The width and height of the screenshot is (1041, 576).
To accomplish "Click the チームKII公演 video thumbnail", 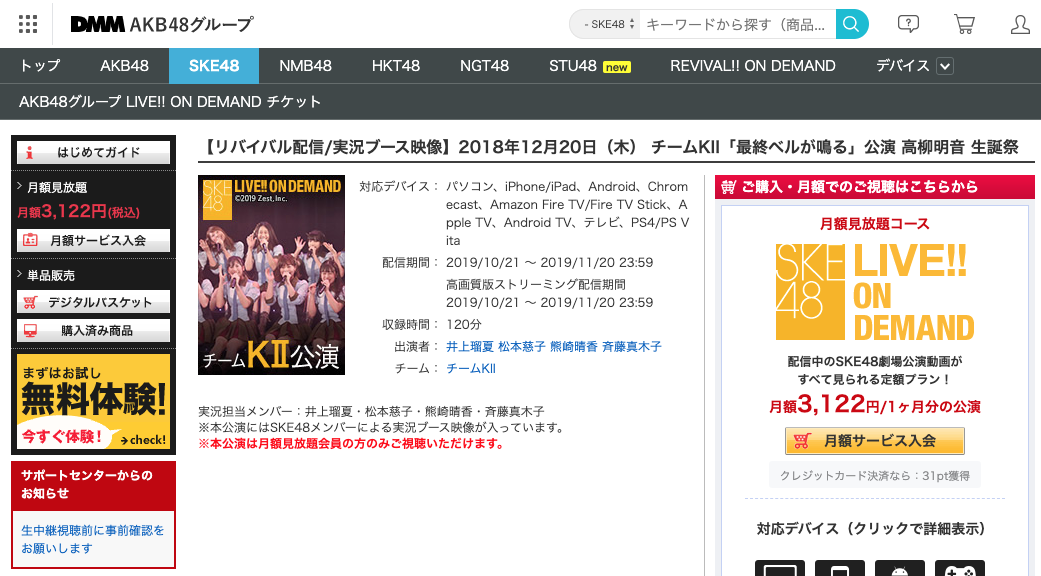I will pyautogui.click(x=272, y=275).
